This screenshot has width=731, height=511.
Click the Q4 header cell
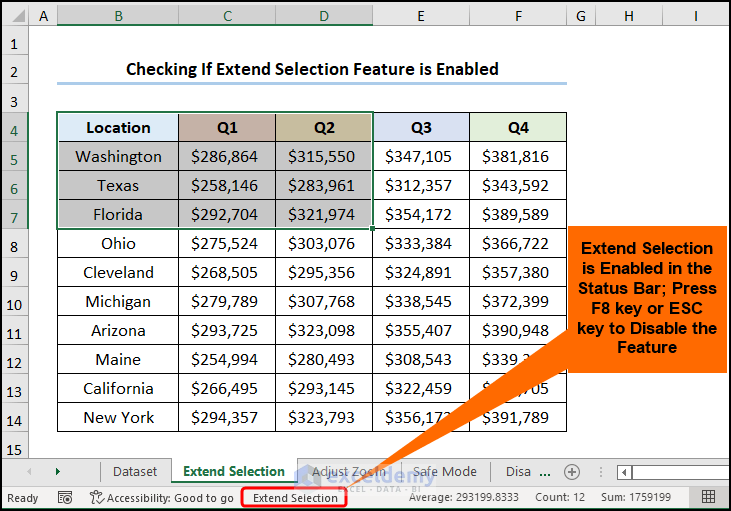518,127
